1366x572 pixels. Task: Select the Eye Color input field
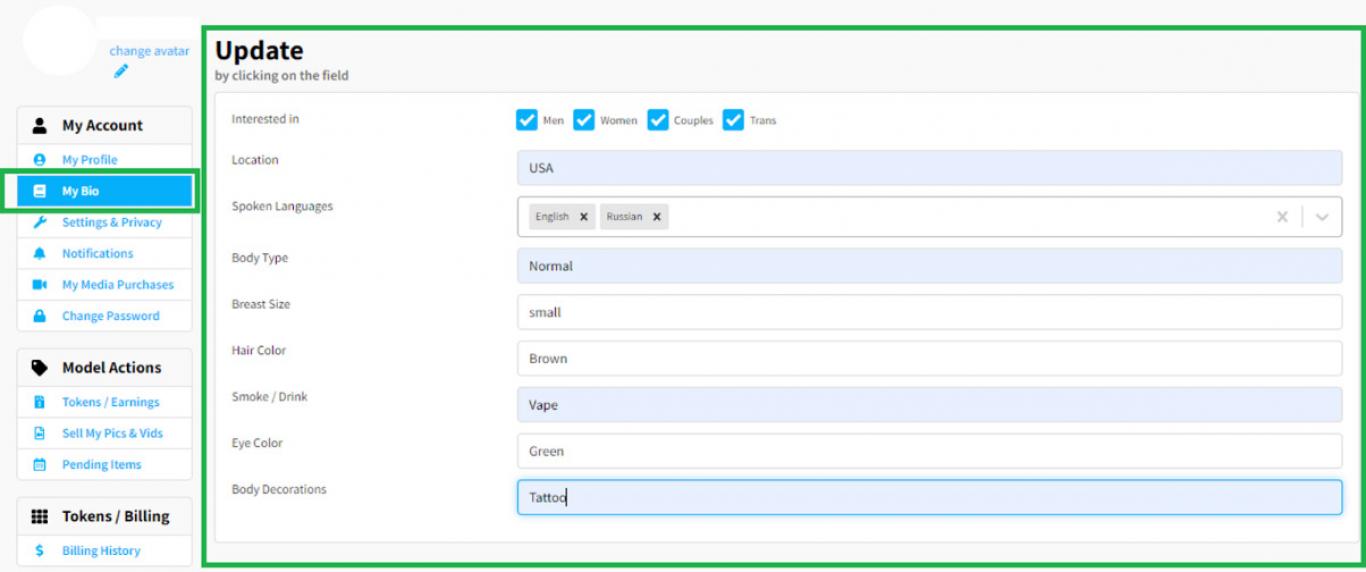tap(930, 451)
